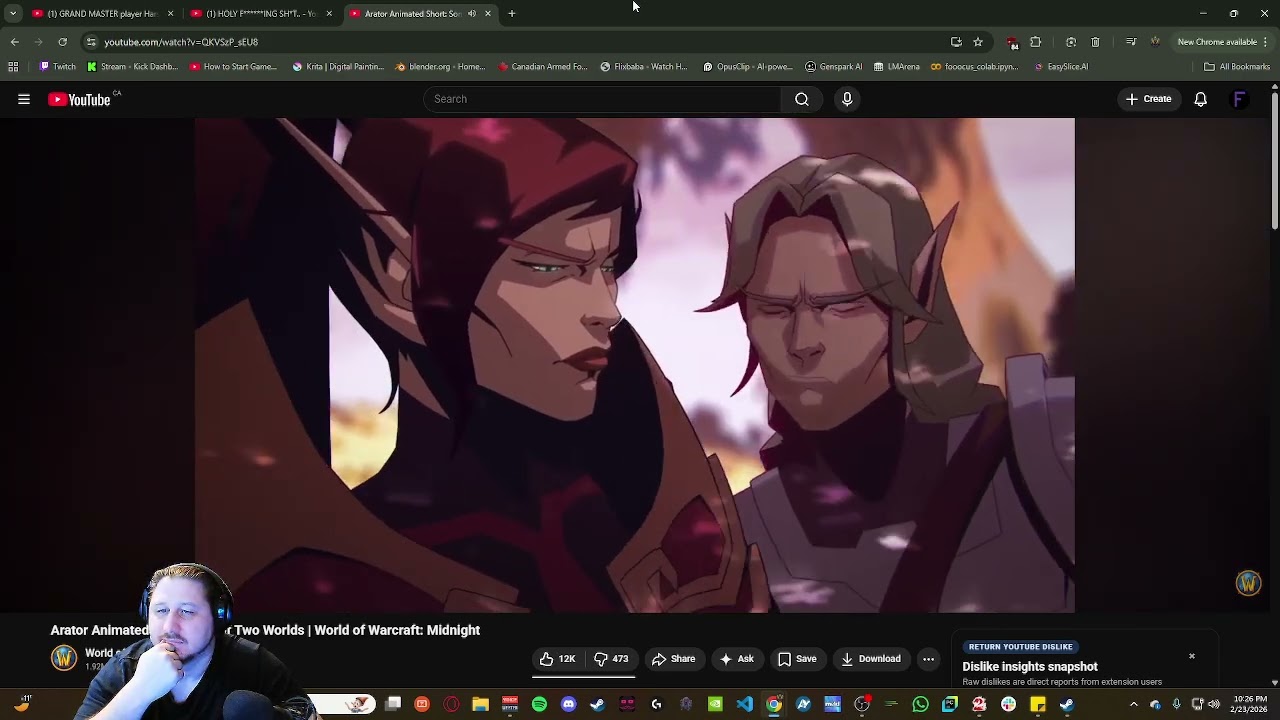Click the Download button
This screenshot has height=720, width=1280.
click(871, 659)
